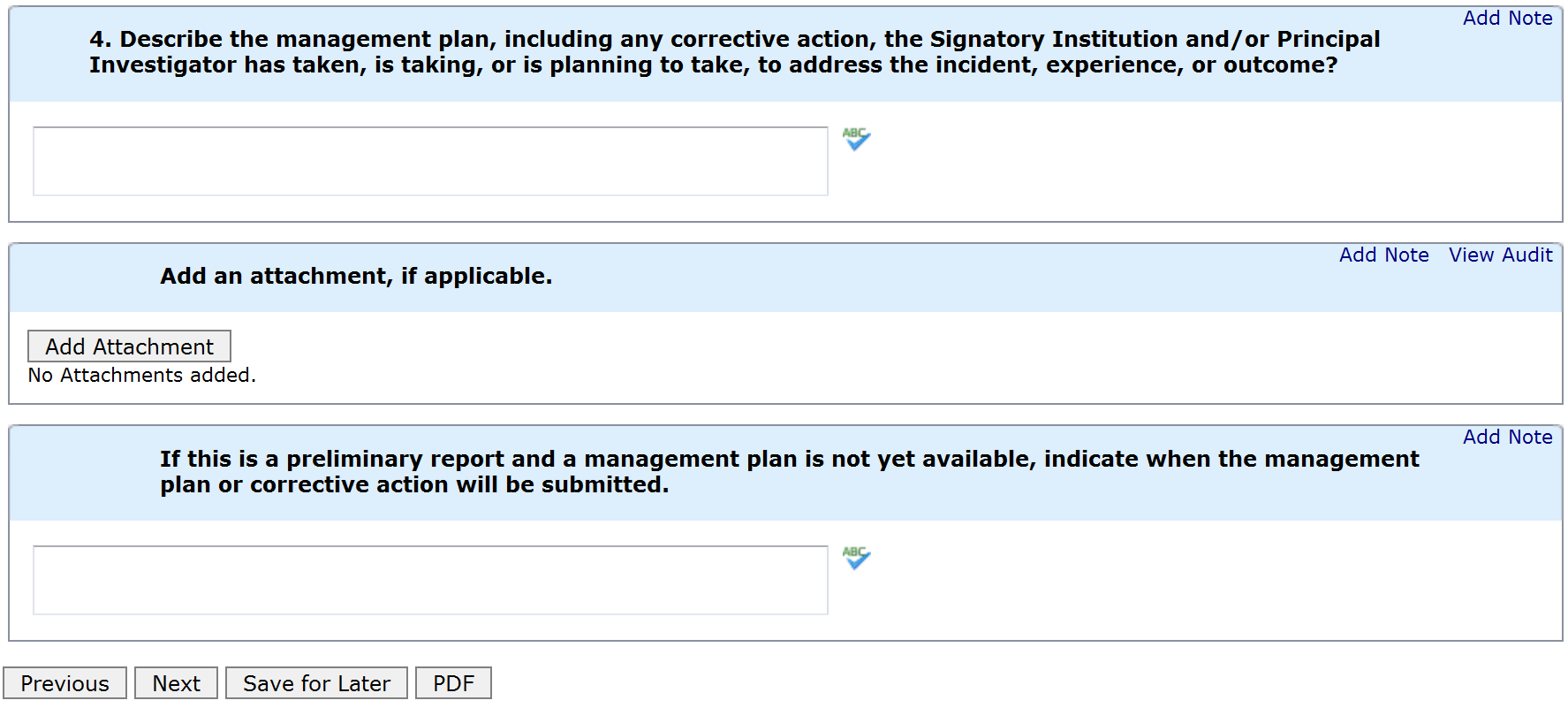Focus the preliminary report timing text box

[430, 580]
